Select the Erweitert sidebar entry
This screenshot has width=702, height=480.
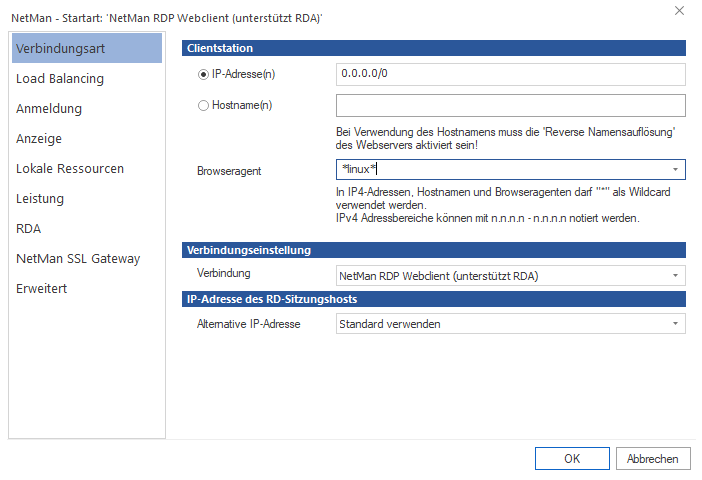[x=42, y=288]
